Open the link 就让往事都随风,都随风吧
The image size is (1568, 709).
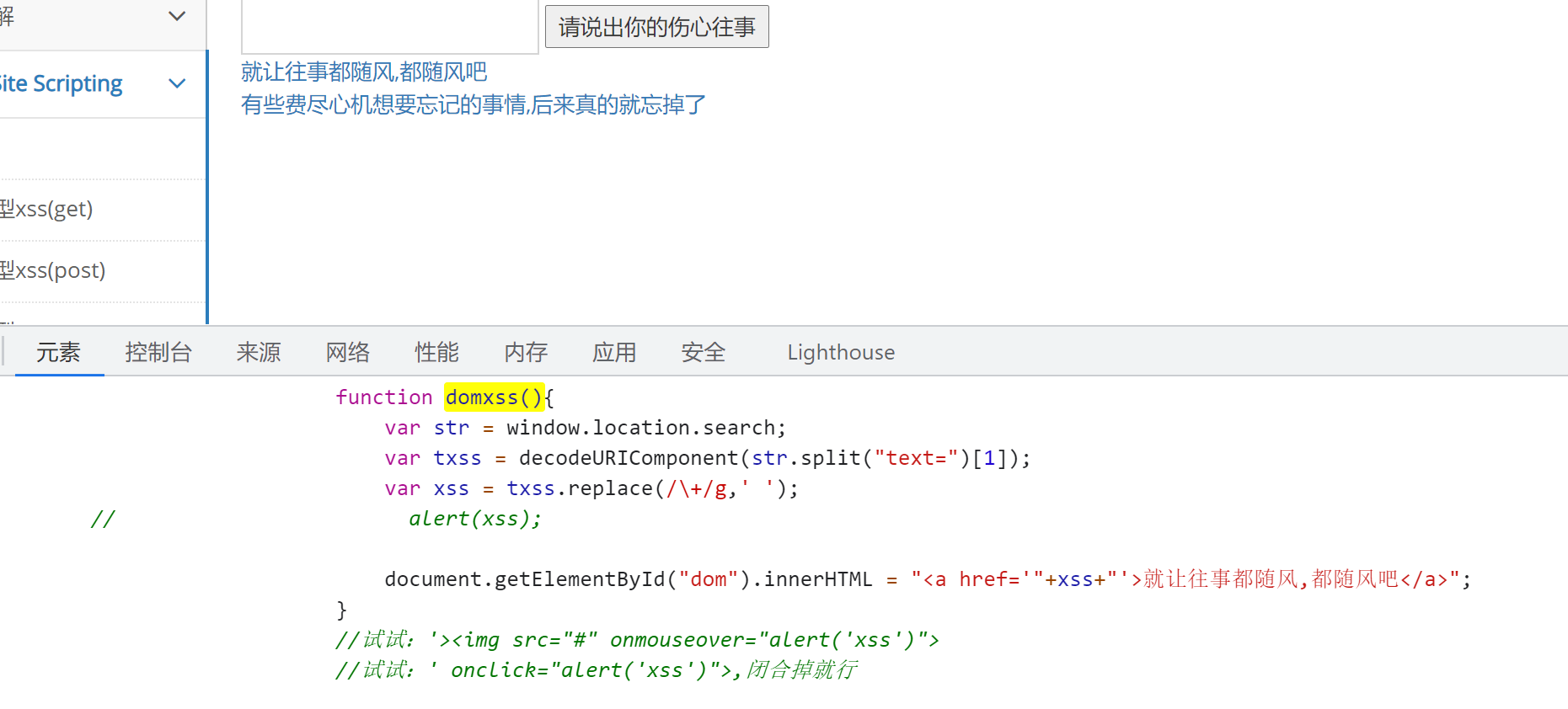tap(364, 72)
